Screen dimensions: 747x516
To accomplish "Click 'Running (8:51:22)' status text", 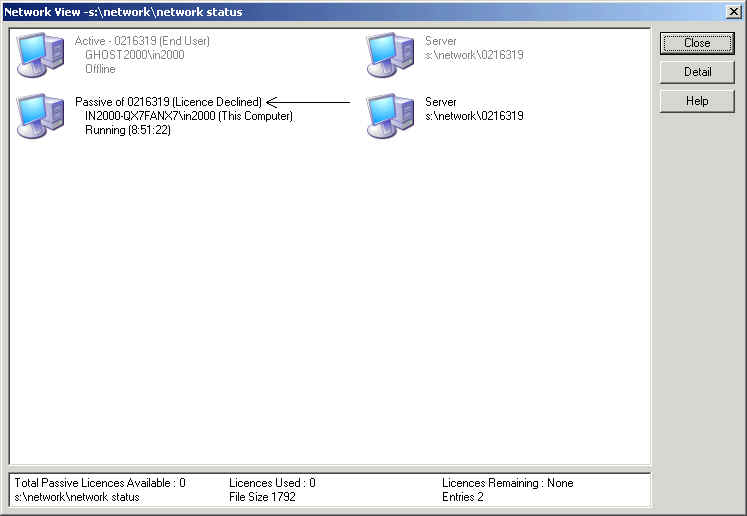I will [x=128, y=130].
